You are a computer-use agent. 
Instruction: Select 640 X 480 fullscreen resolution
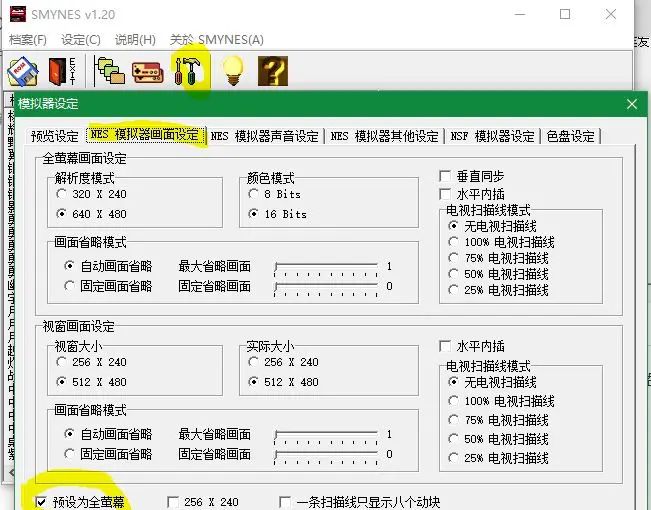(x=91, y=214)
